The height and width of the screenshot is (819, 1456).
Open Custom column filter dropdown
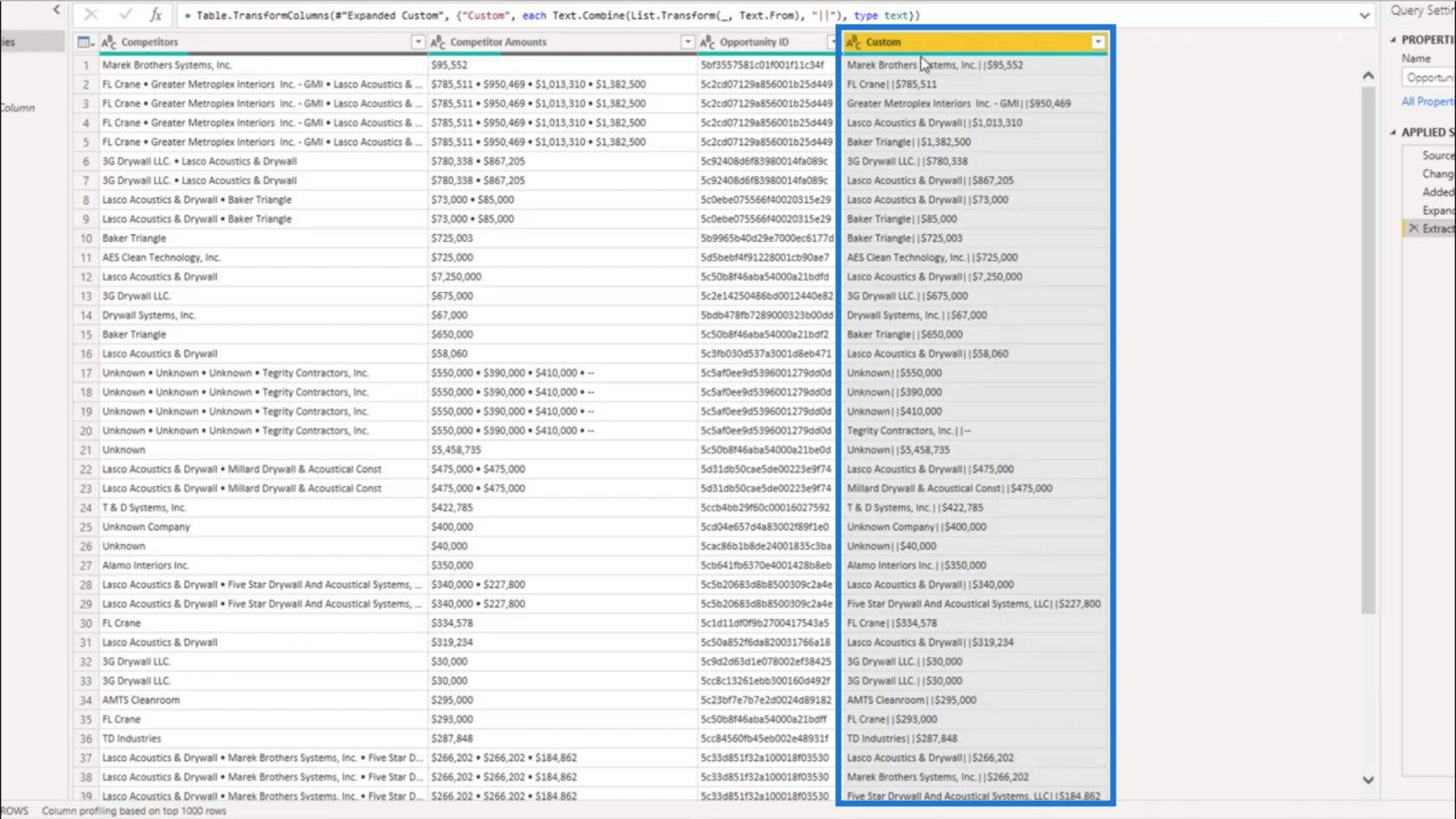click(1098, 42)
